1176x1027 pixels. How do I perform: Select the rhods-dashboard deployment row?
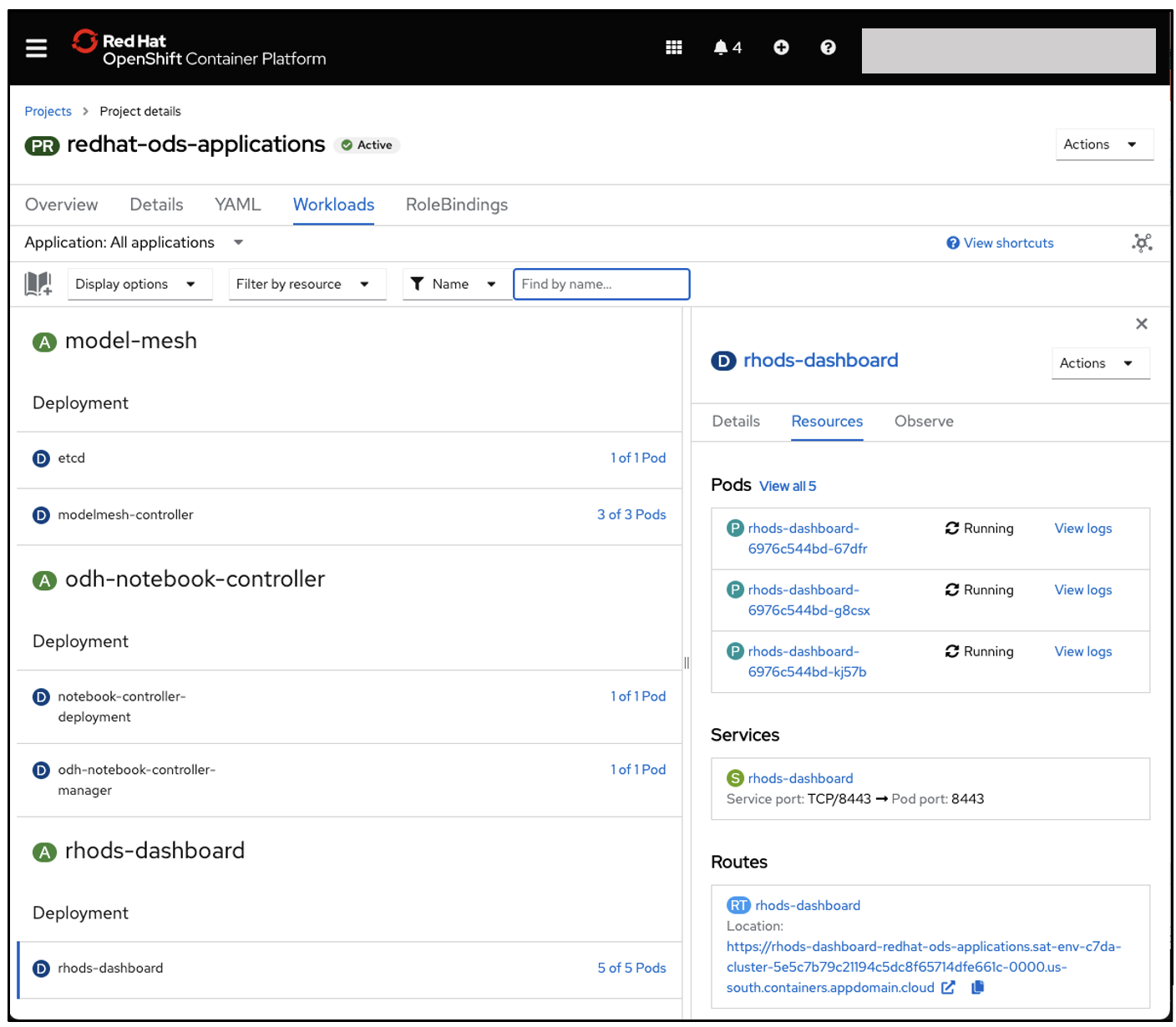click(349, 969)
